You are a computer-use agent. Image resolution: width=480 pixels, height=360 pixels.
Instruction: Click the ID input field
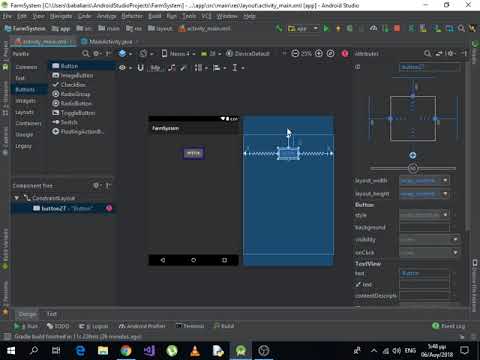[430, 67]
